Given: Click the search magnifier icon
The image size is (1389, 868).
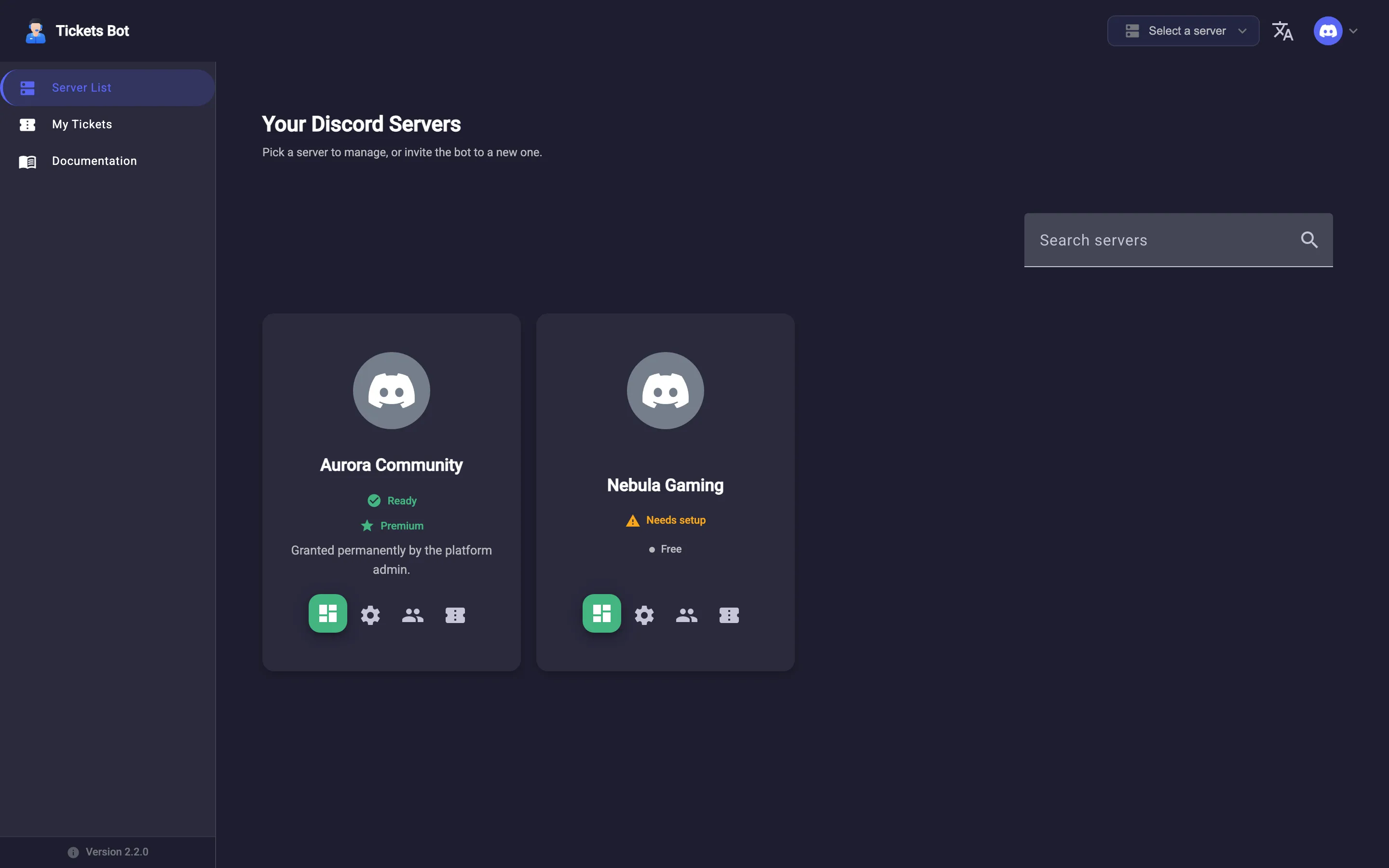Looking at the screenshot, I should pos(1309,240).
